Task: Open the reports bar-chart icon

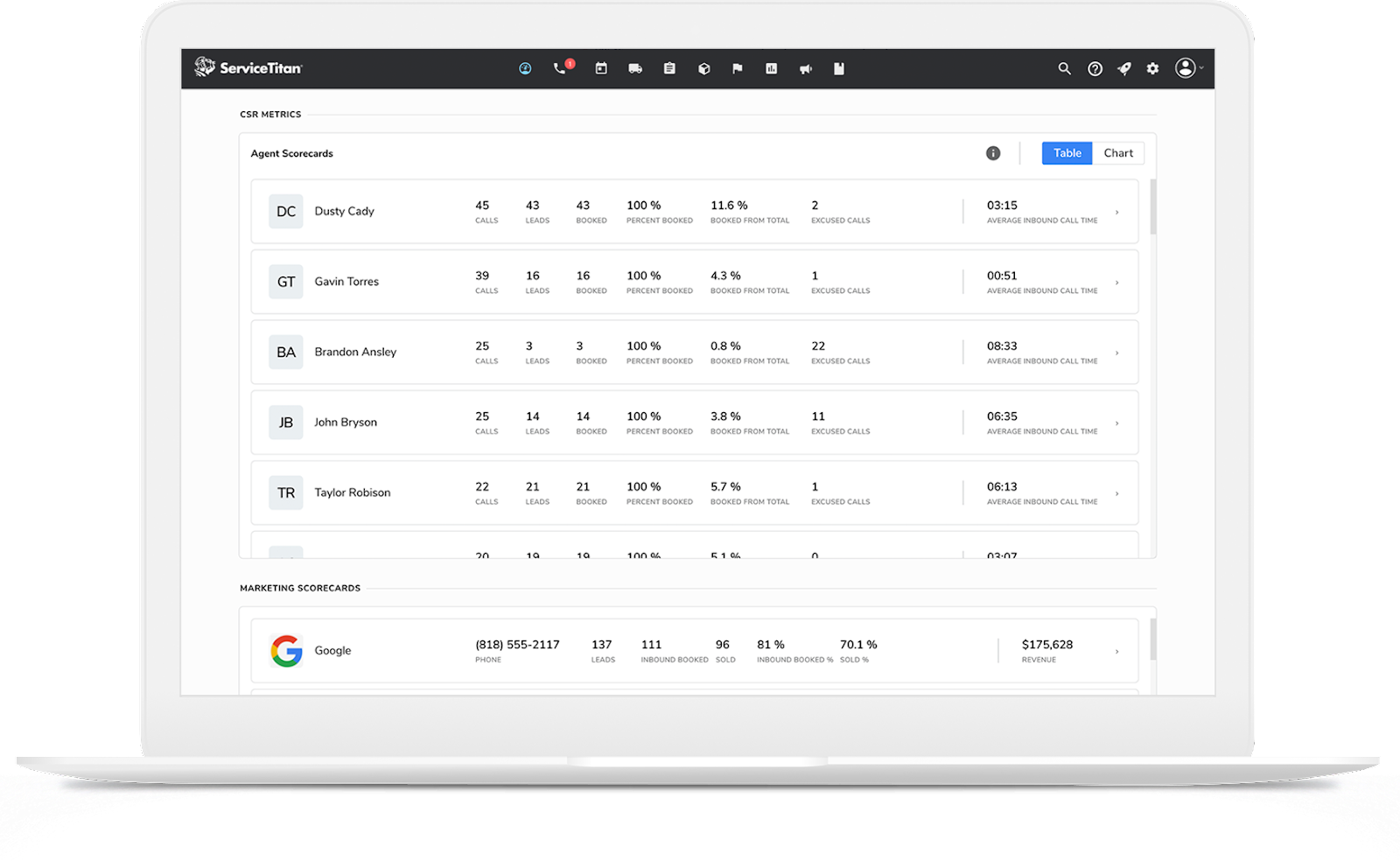Action: [x=771, y=68]
